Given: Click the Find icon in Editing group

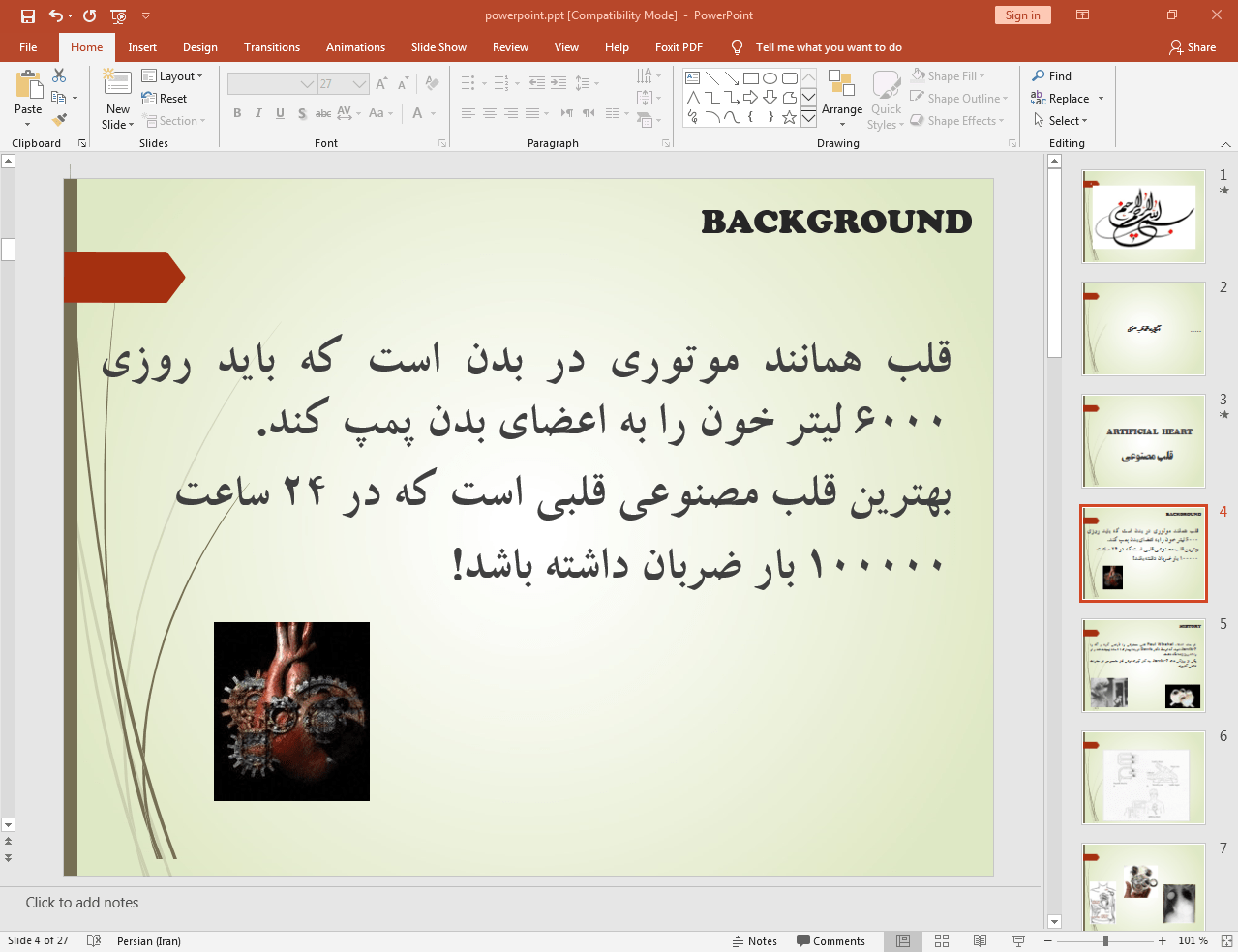Looking at the screenshot, I should coord(1051,76).
